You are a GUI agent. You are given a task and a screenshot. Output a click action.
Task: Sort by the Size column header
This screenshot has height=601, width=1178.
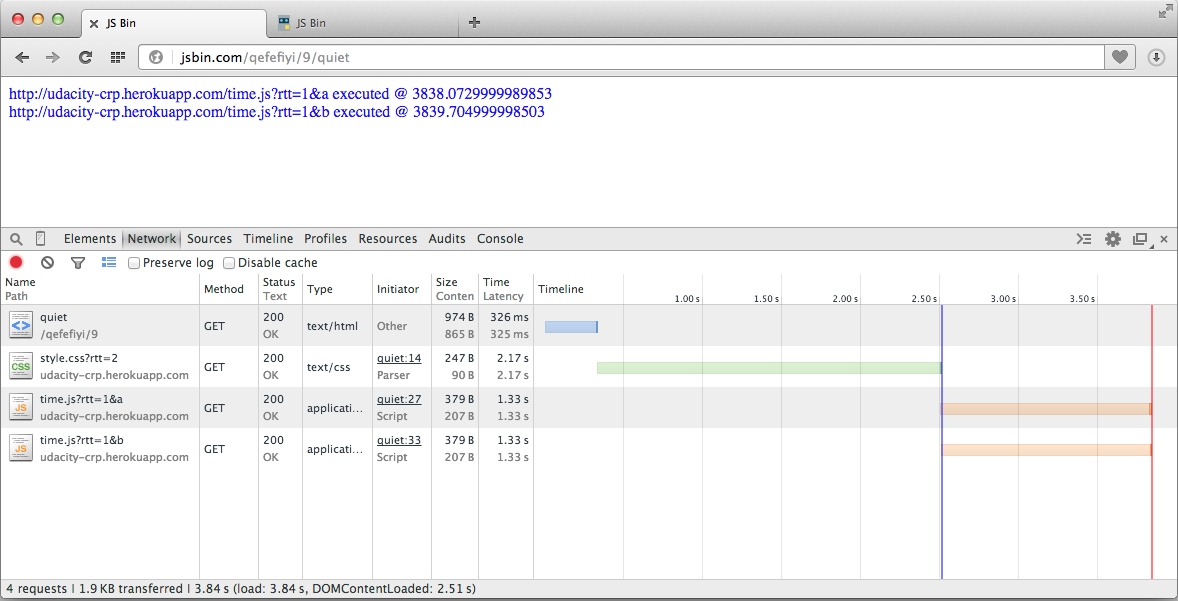455,289
